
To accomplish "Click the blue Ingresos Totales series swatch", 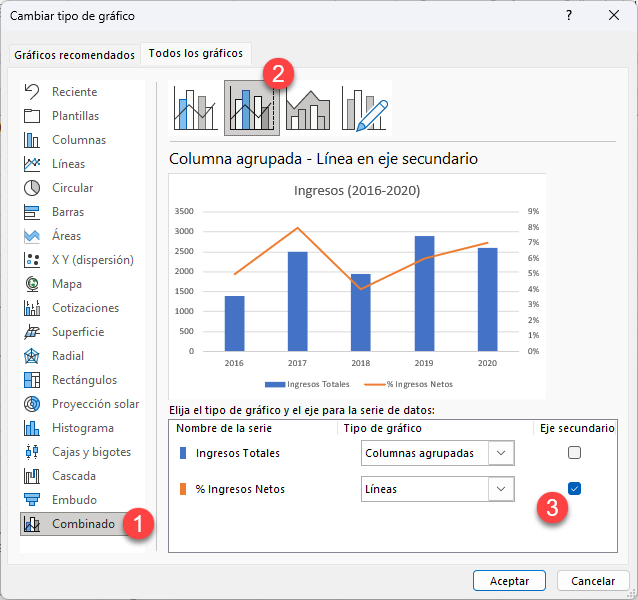I will [183, 453].
